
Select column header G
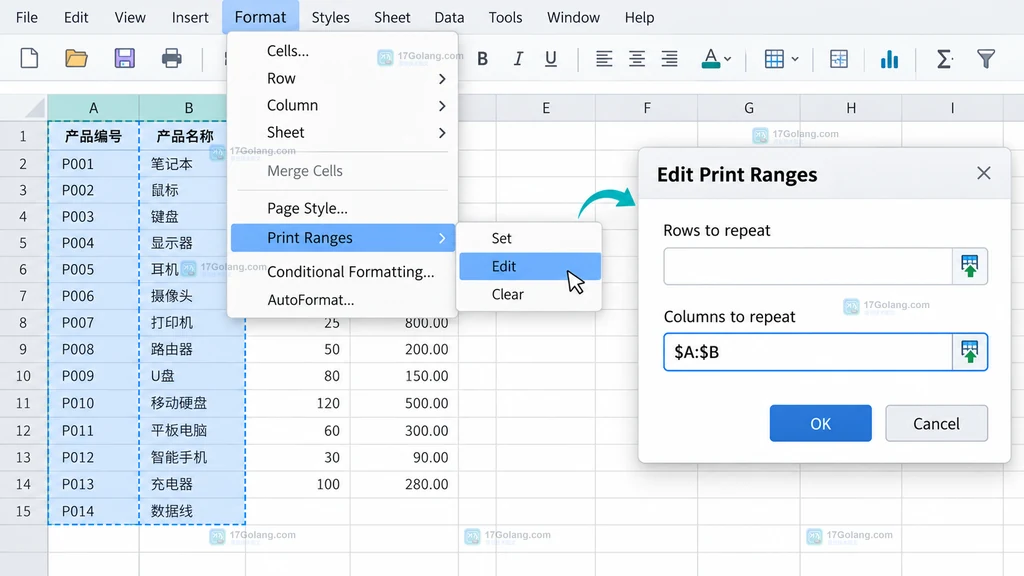[749, 108]
